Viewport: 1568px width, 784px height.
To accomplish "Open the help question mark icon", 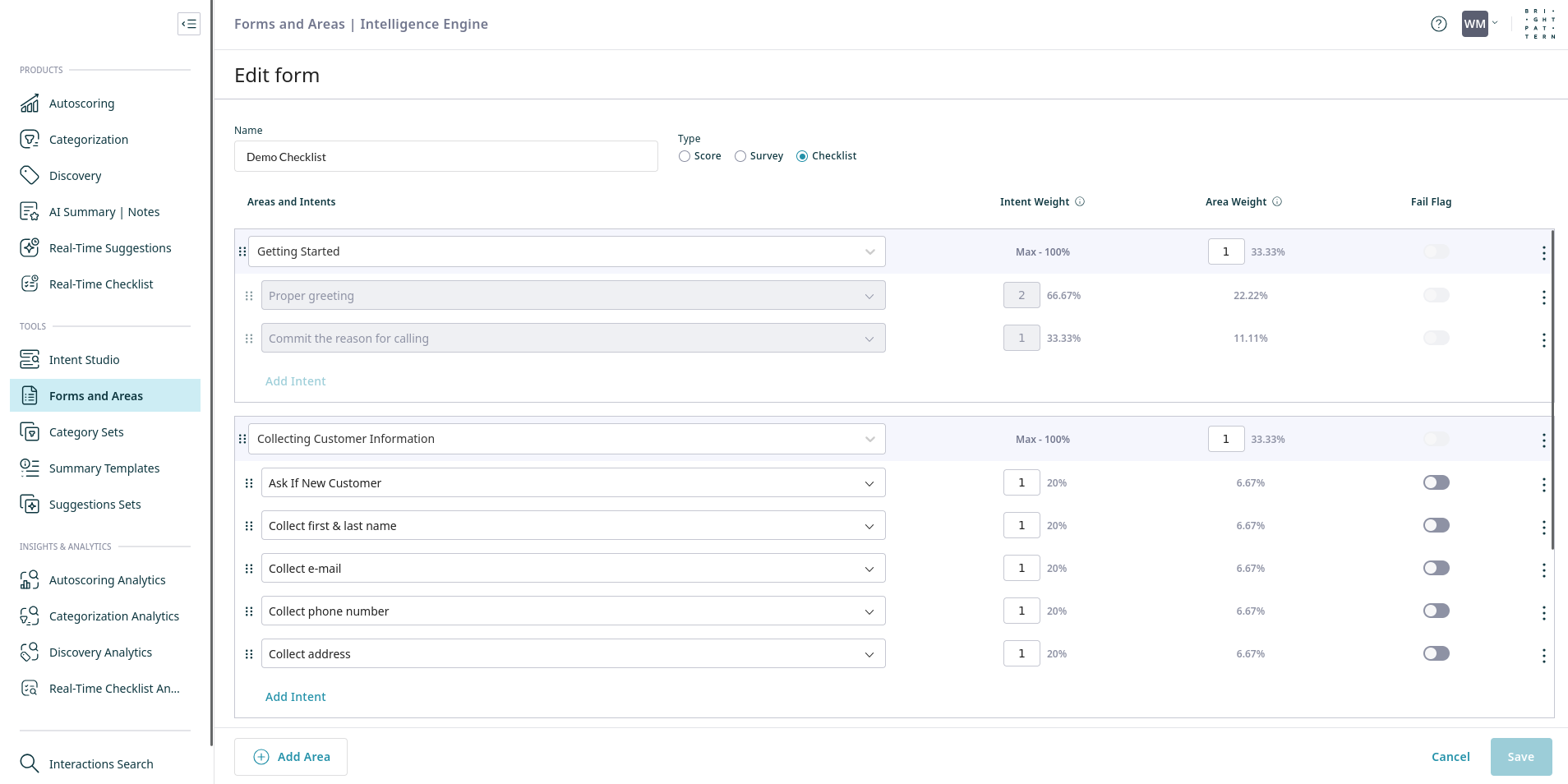I will pos(1438,24).
